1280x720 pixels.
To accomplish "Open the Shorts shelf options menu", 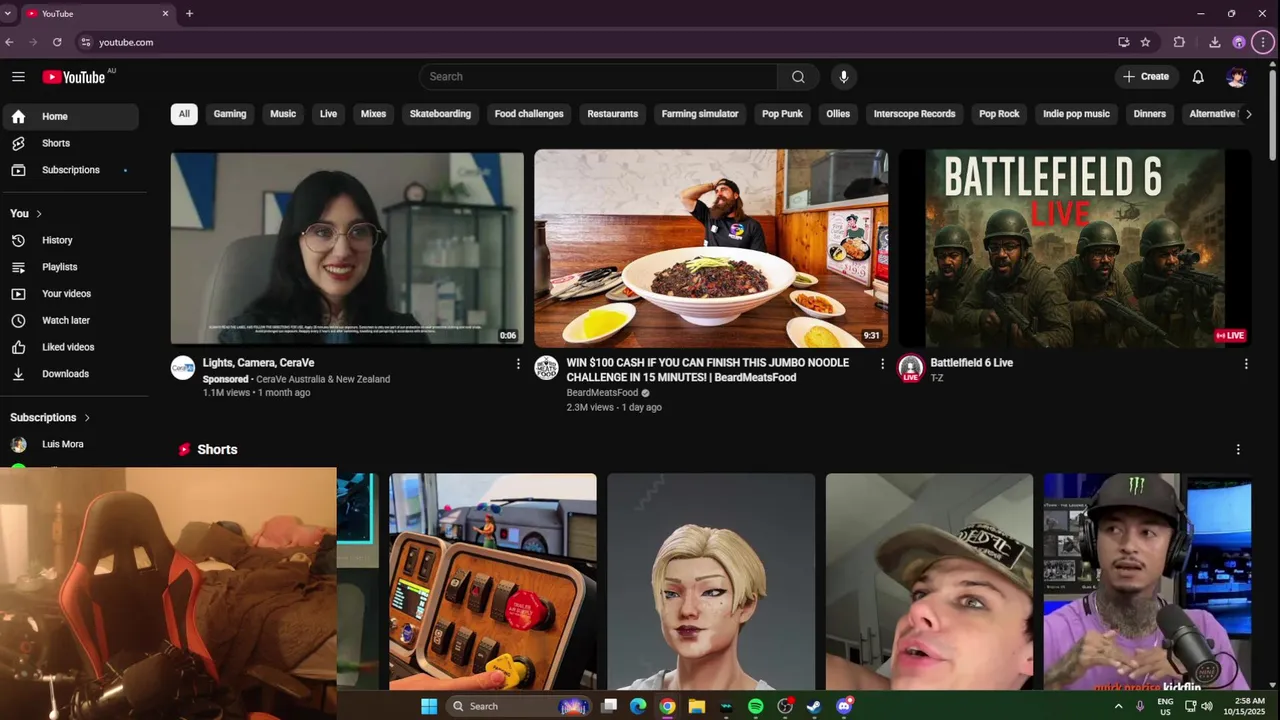I will coord(1238,450).
